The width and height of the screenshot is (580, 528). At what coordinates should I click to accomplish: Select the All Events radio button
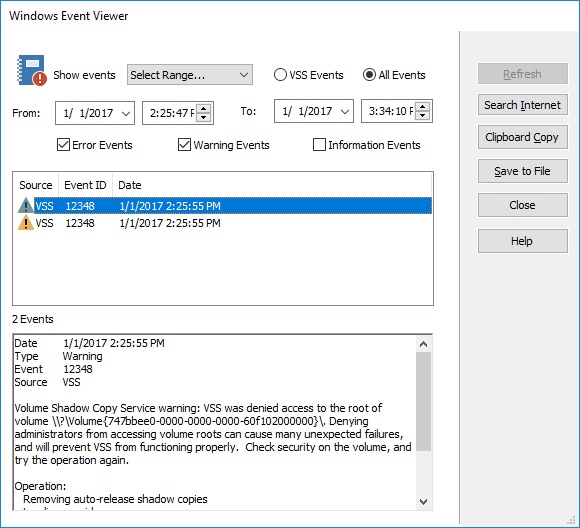[x=369, y=75]
